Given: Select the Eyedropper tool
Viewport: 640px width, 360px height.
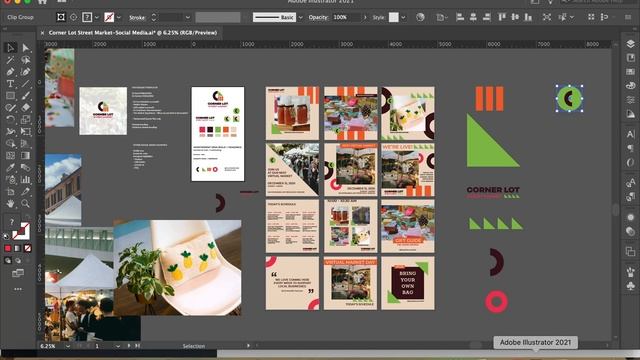Looking at the screenshot, I should [x=10, y=167].
